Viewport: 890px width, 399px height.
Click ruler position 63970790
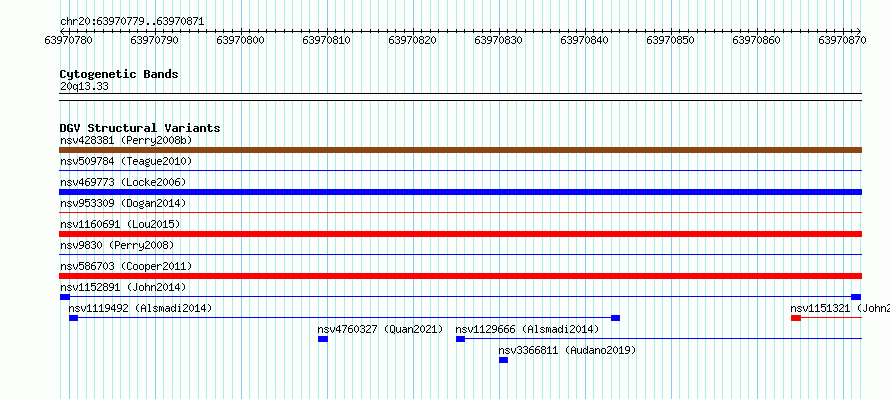[x=154, y=40]
